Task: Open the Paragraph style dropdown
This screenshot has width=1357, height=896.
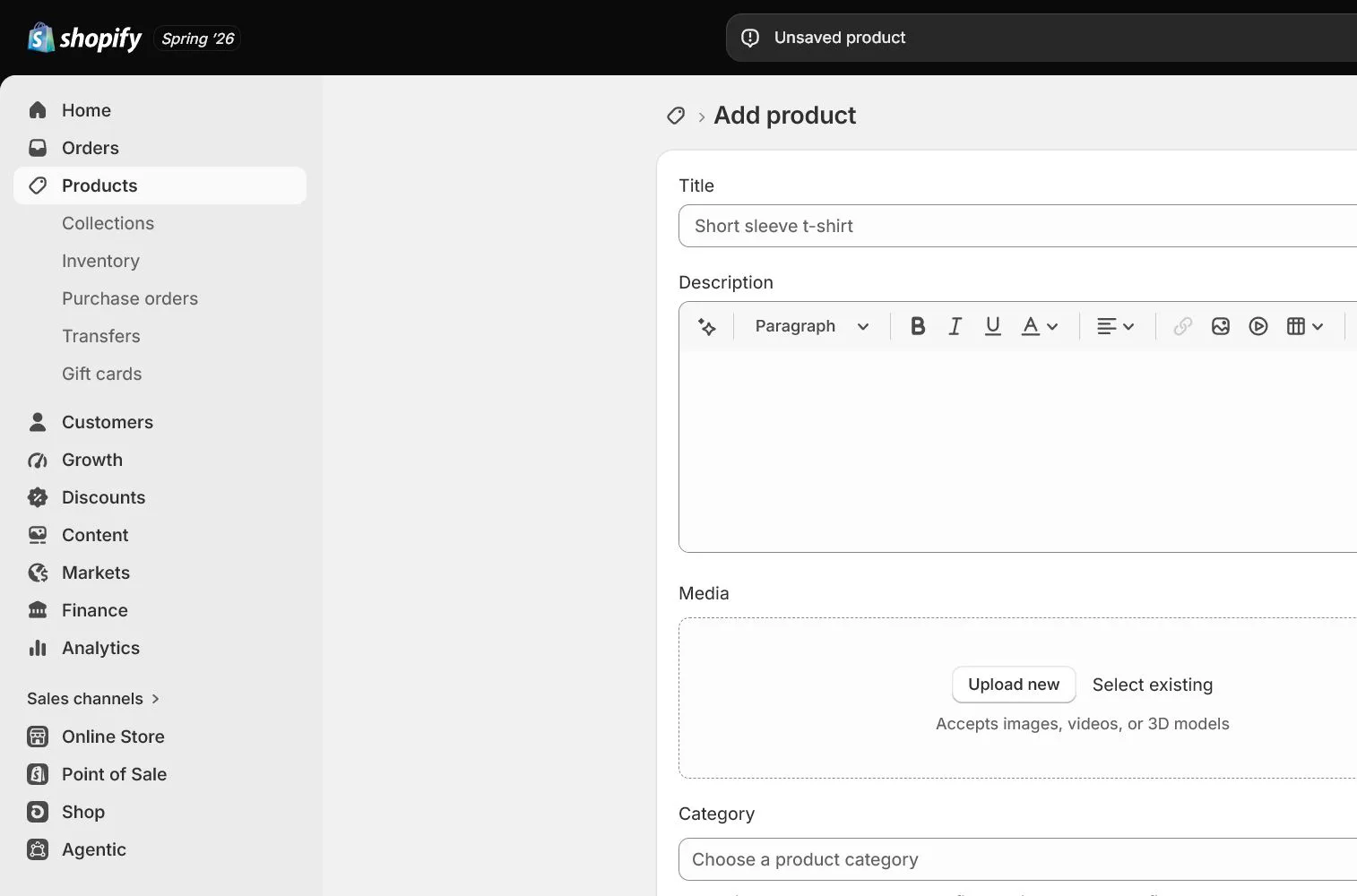Action: point(812,326)
